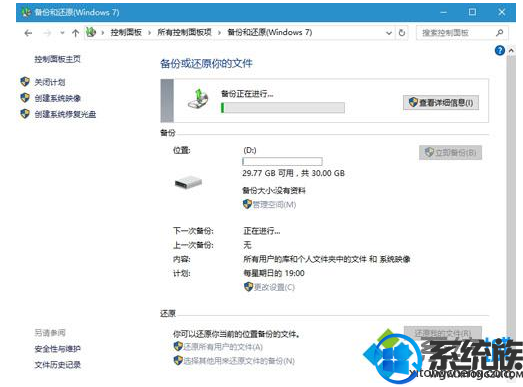Open the address bar history dropdown

click(x=389, y=33)
